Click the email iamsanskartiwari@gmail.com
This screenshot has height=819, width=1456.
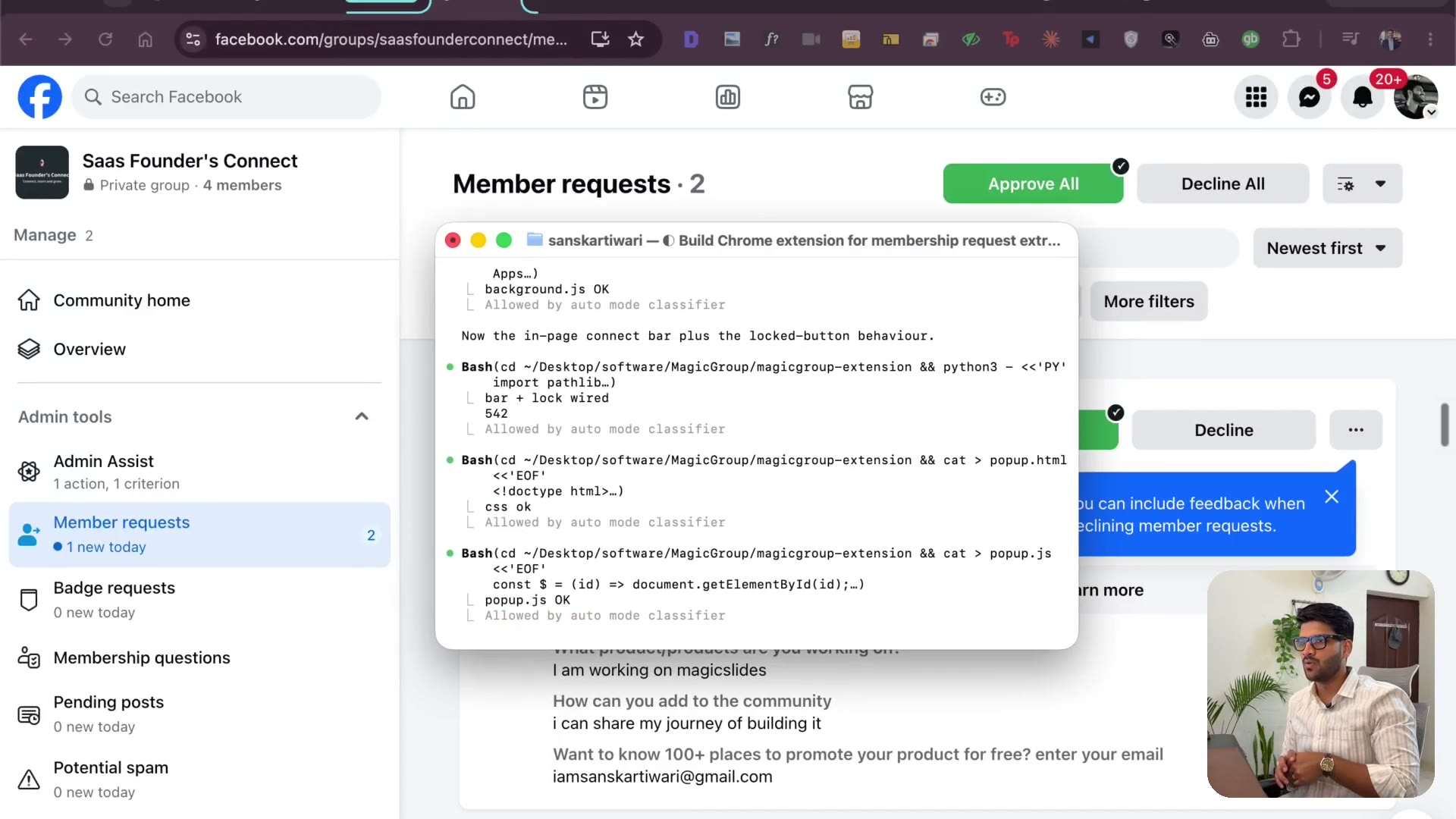[x=662, y=777]
